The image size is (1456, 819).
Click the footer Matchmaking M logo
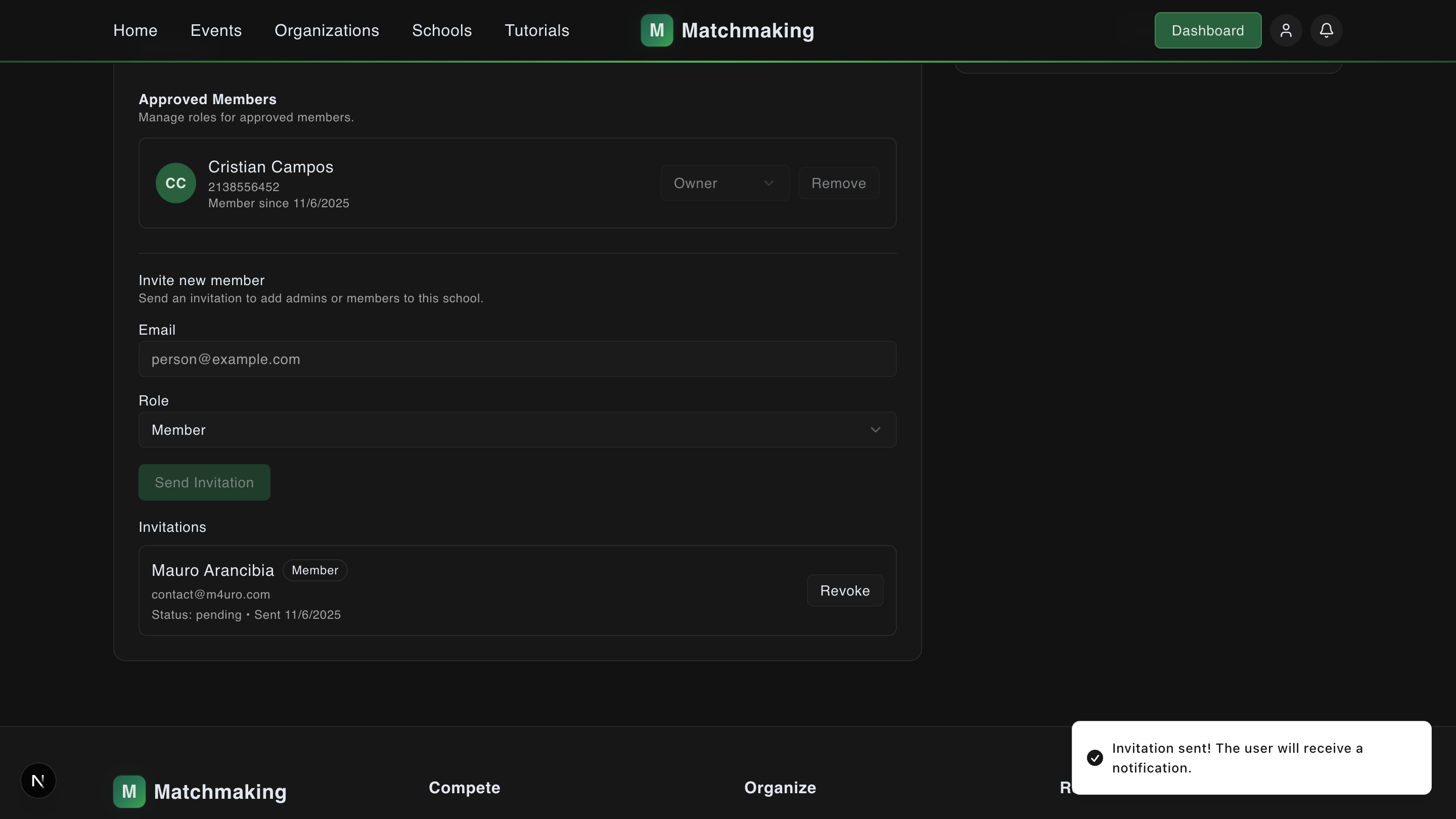click(x=129, y=791)
